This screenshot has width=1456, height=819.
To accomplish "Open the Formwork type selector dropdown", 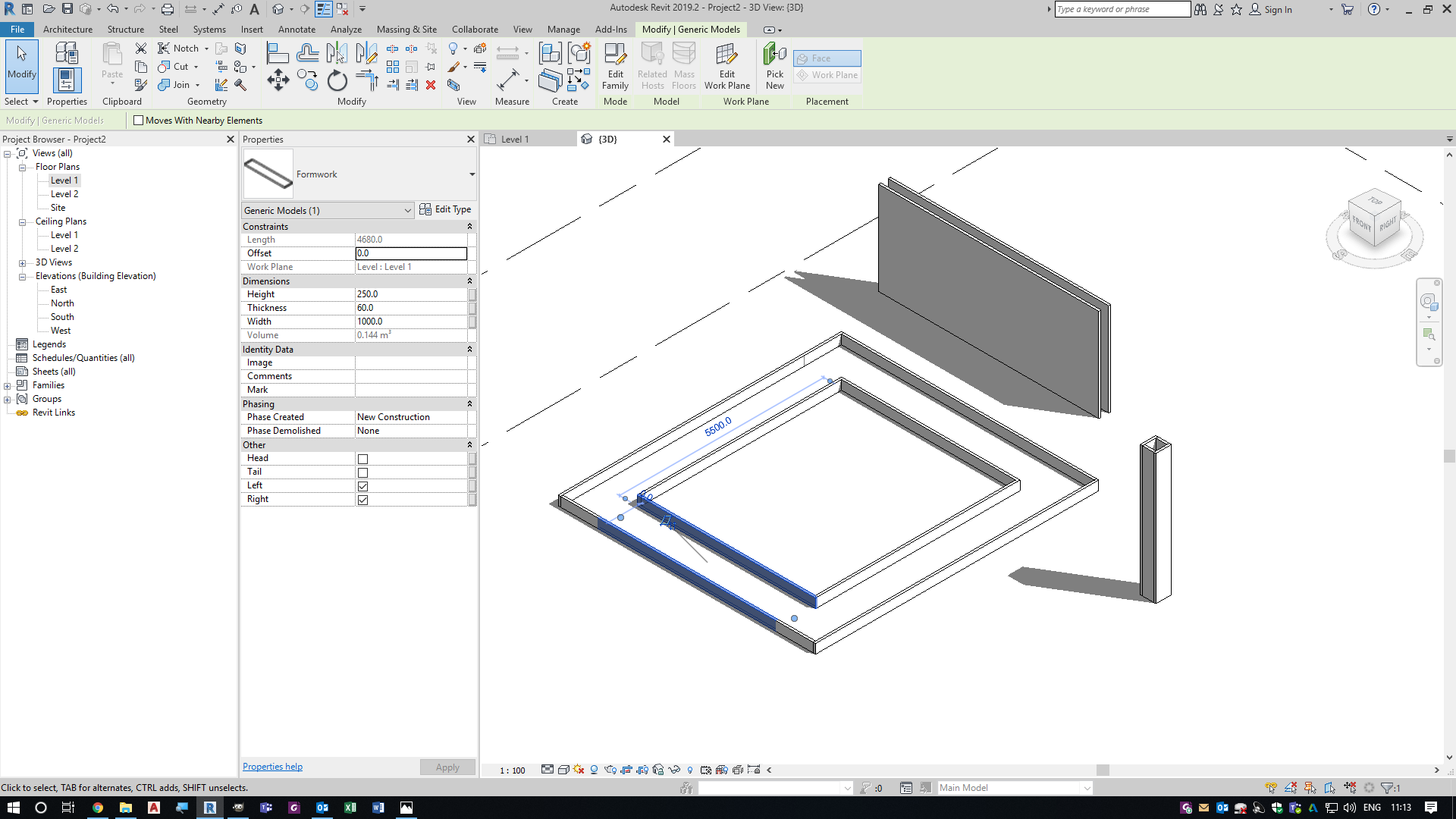I will pos(472,174).
